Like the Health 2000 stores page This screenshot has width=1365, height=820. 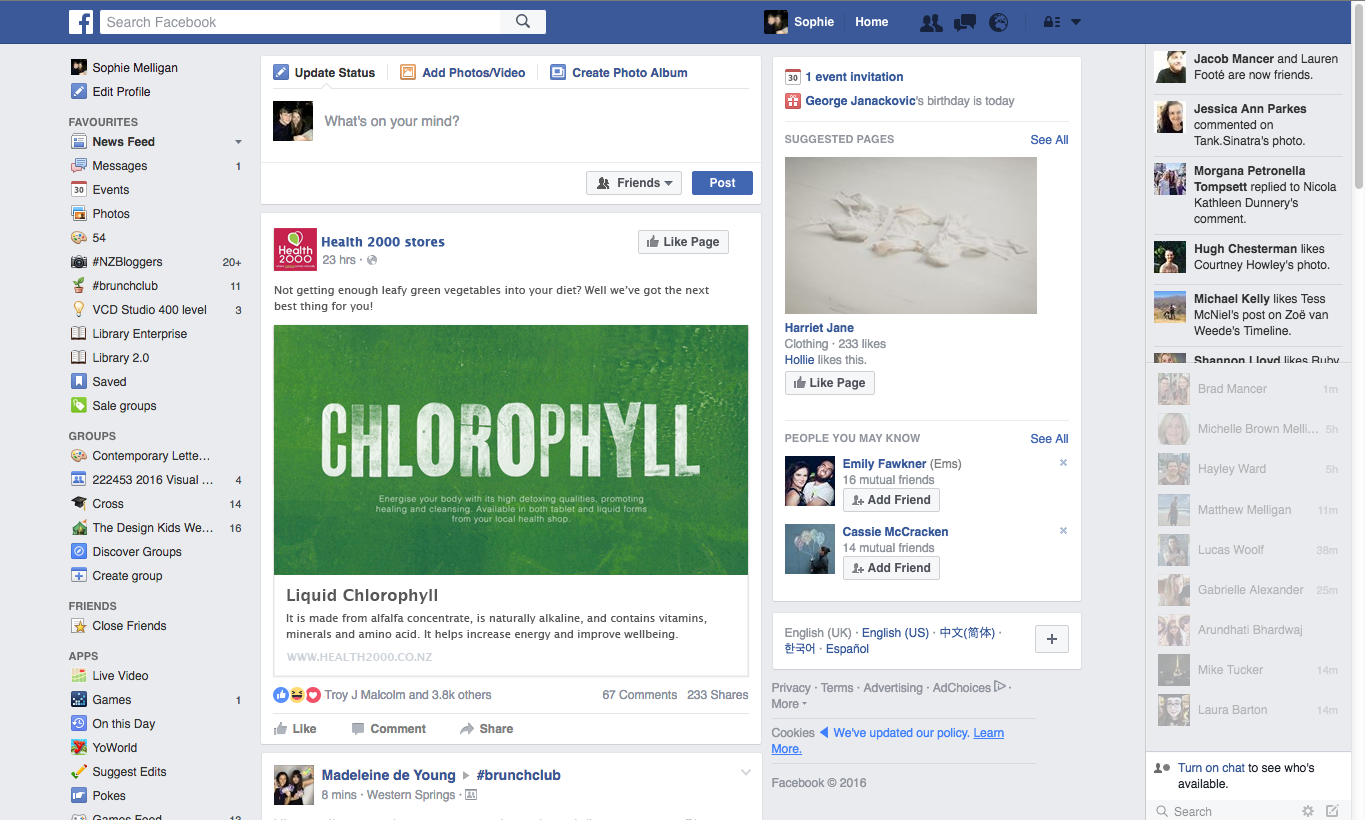(683, 242)
